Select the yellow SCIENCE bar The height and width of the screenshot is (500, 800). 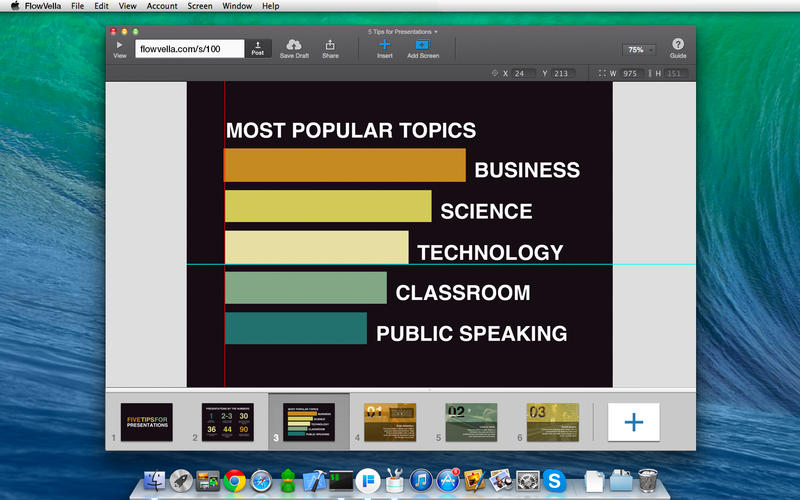pos(328,206)
